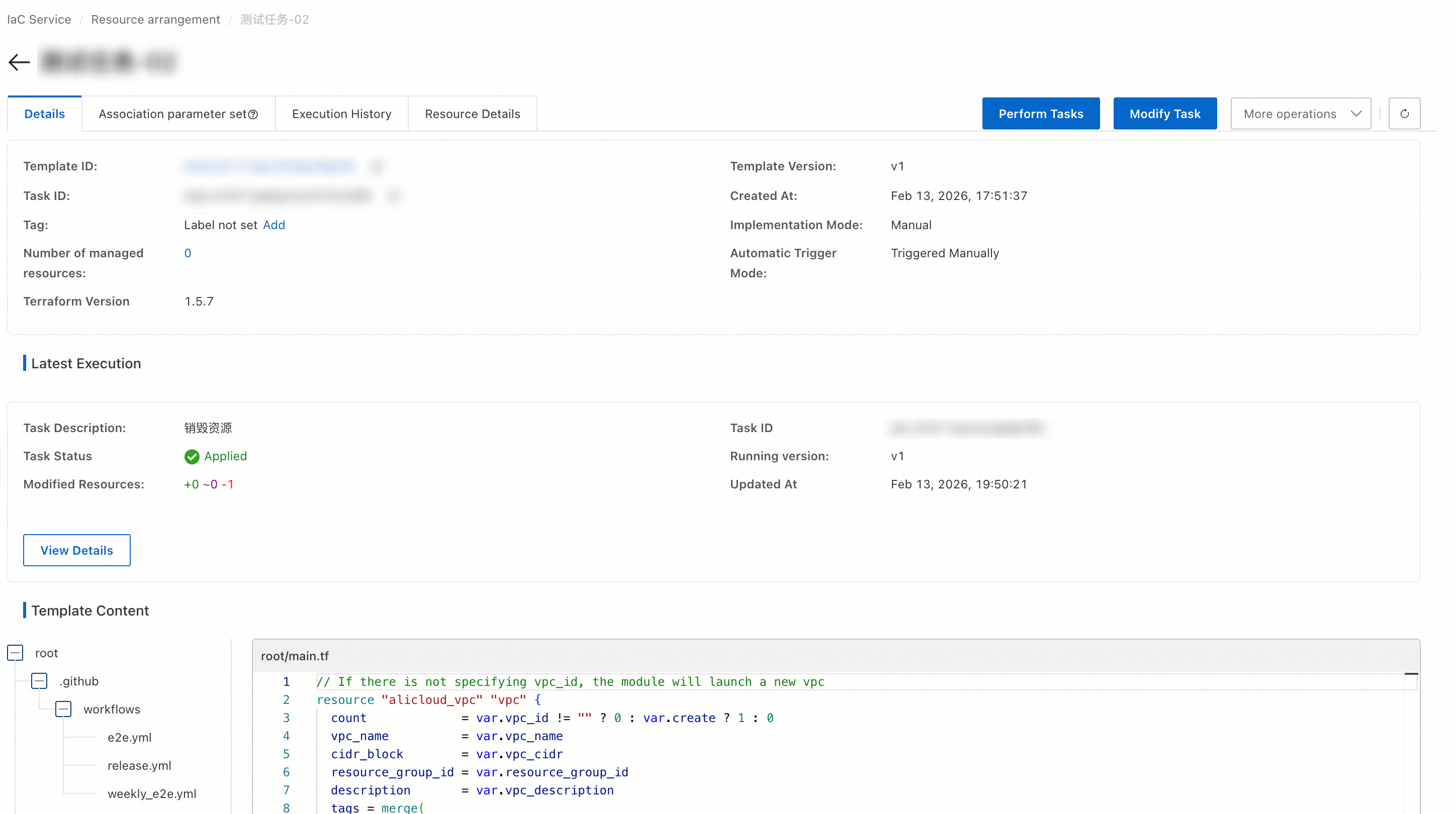The width and height of the screenshot is (1456, 814).
Task: Go to IaC Service breadcrumb
Action: (x=39, y=19)
